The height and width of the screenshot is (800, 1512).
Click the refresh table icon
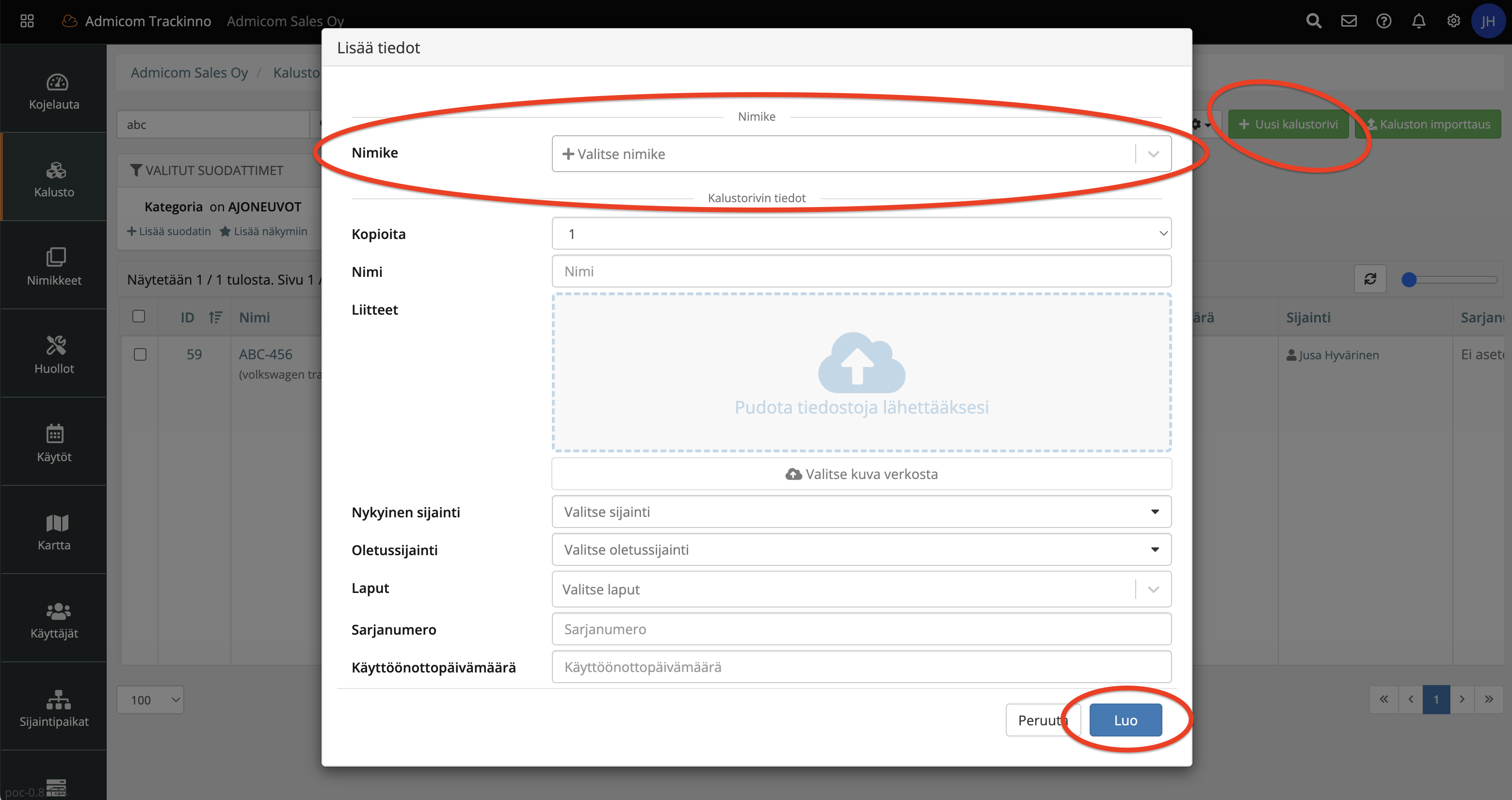pos(1370,279)
